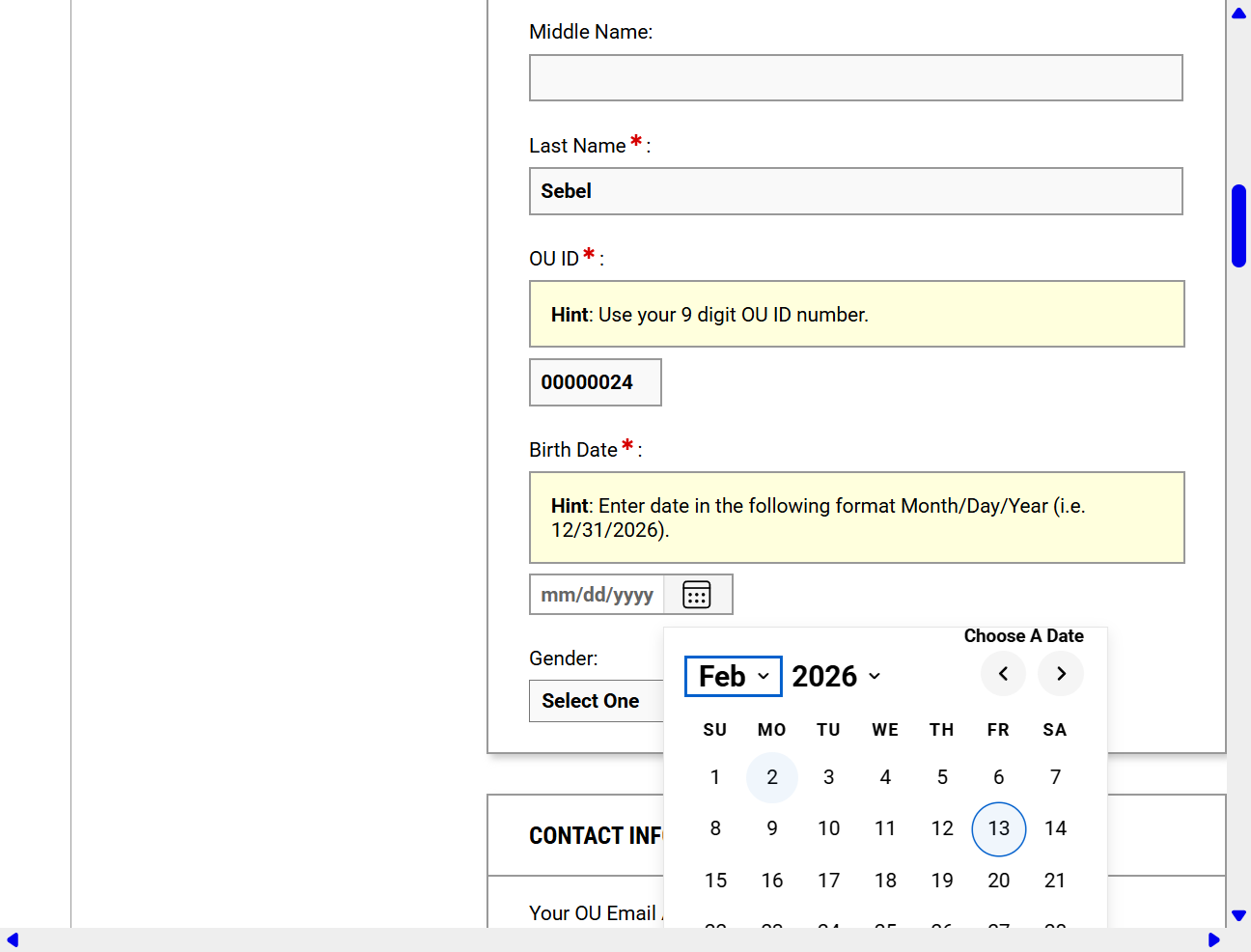Pick day 1 in the calendar
The image size is (1251, 952).
715,777
